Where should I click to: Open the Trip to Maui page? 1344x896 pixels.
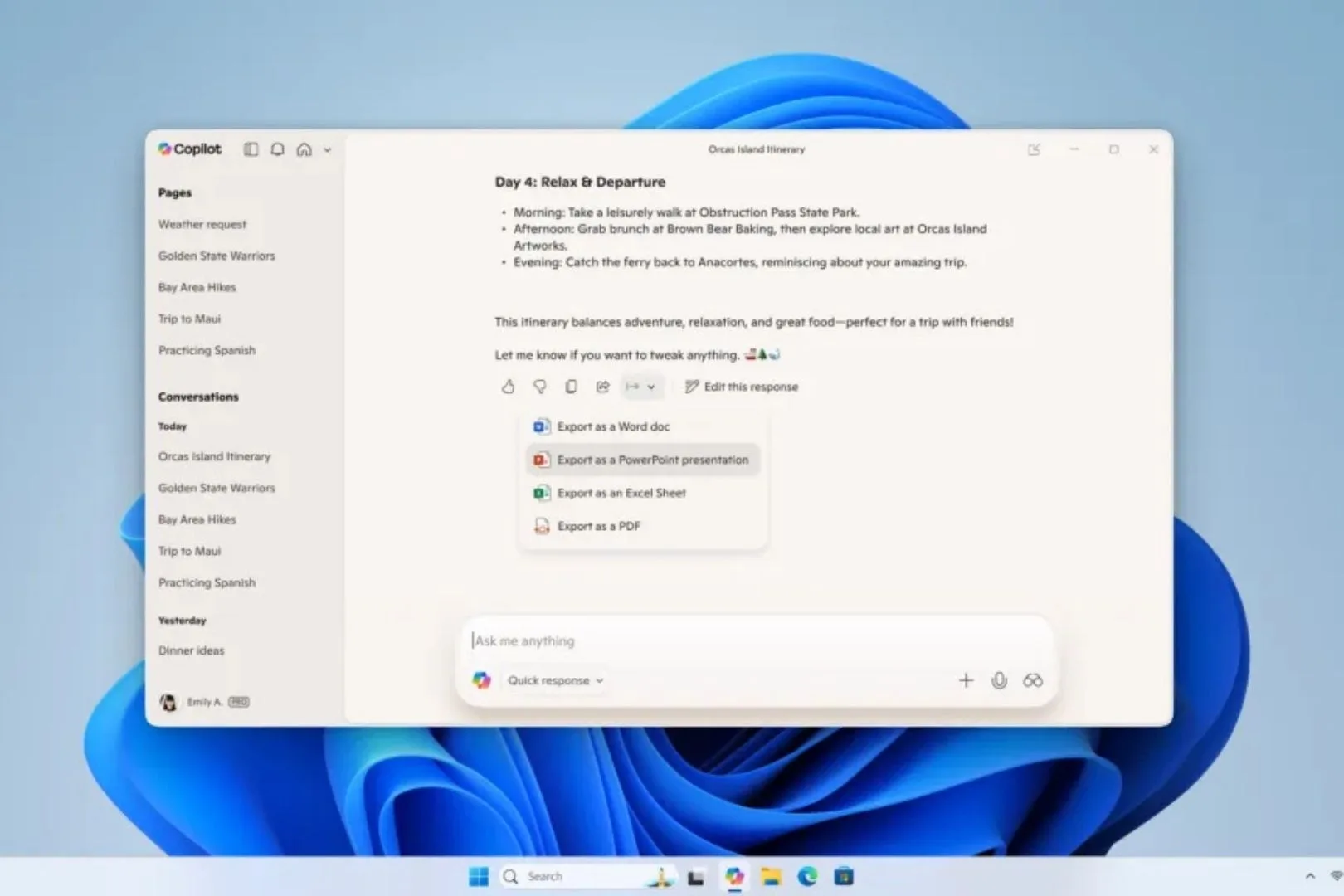(189, 319)
